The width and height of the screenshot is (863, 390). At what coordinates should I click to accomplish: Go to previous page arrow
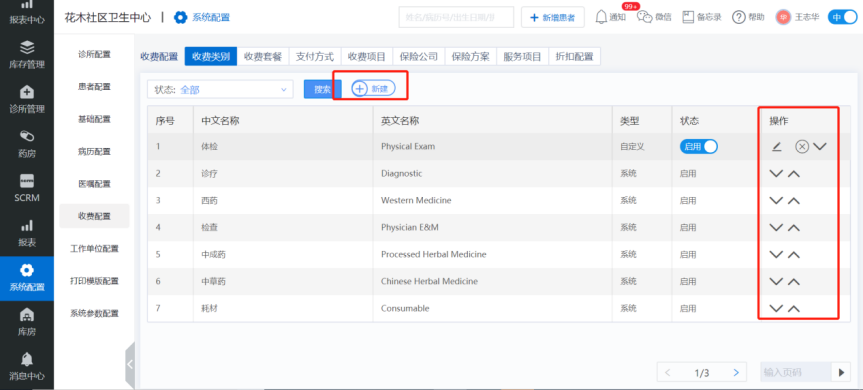668,372
